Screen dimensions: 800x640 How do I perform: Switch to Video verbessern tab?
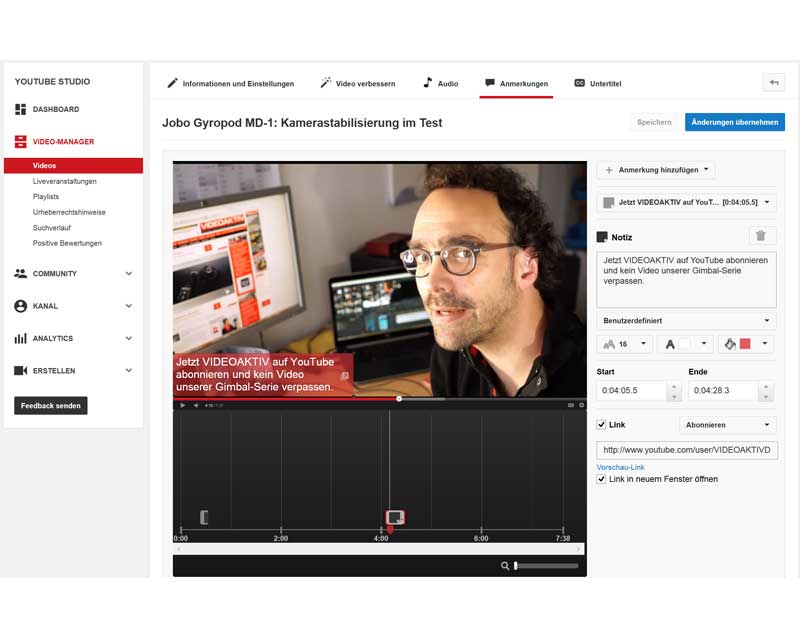tap(358, 83)
